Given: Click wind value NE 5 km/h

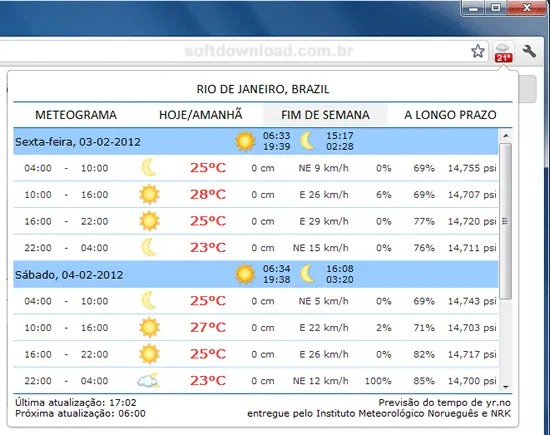Looking at the screenshot, I should (x=323, y=301).
